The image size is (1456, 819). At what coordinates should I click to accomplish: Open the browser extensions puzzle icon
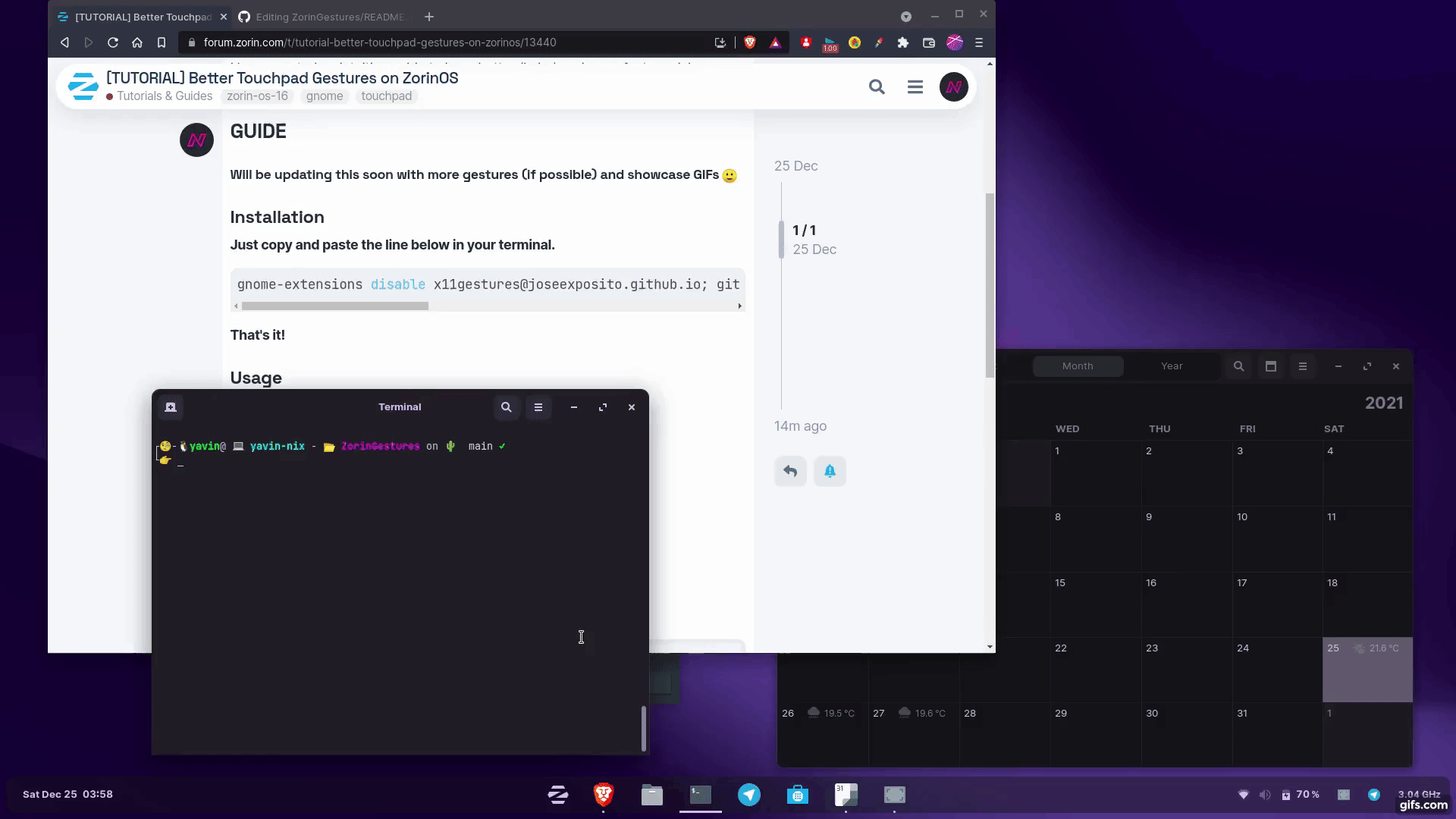(x=903, y=42)
